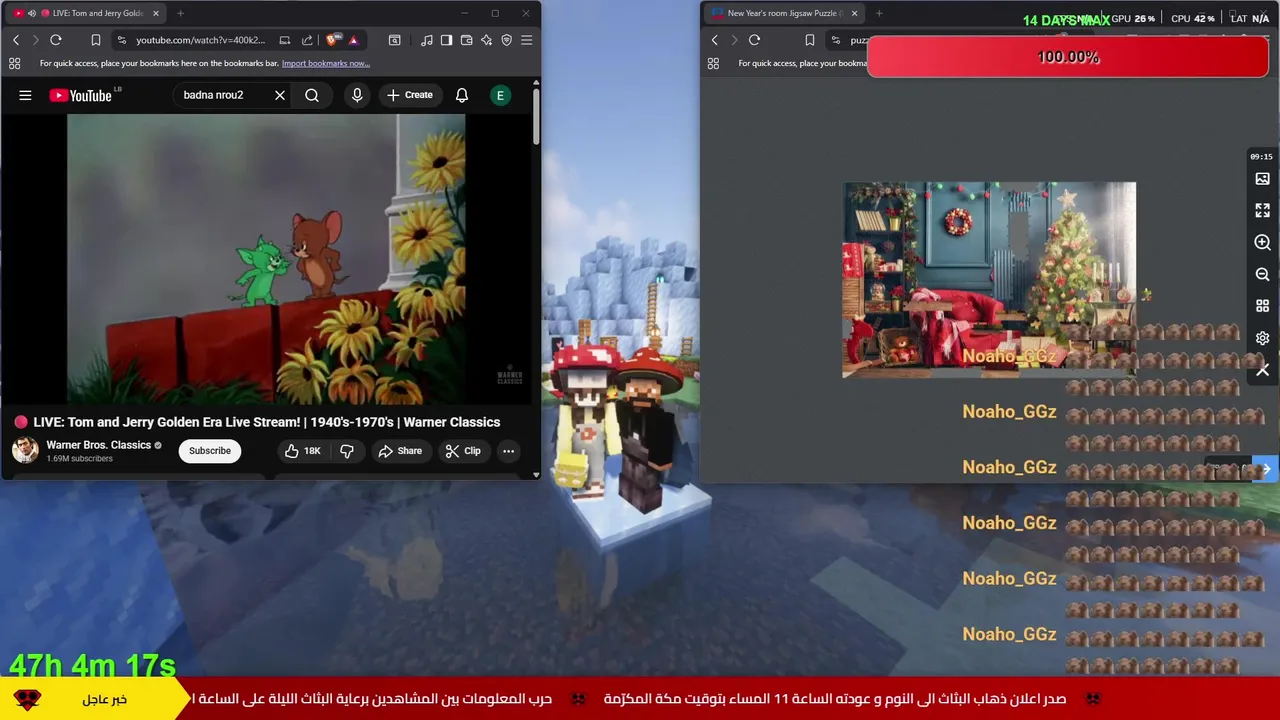Open the Warner Bros. Classics channel avatar

(x=25, y=450)
